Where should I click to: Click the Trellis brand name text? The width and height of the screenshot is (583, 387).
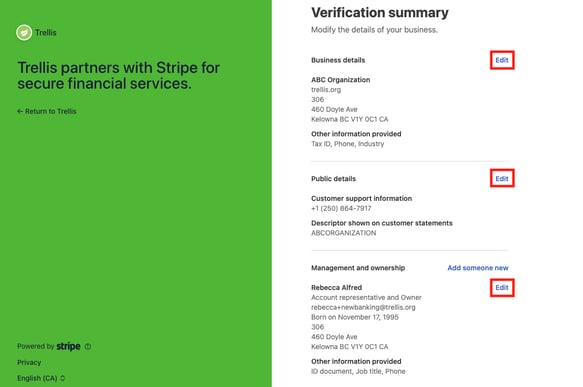pos(46,33)
